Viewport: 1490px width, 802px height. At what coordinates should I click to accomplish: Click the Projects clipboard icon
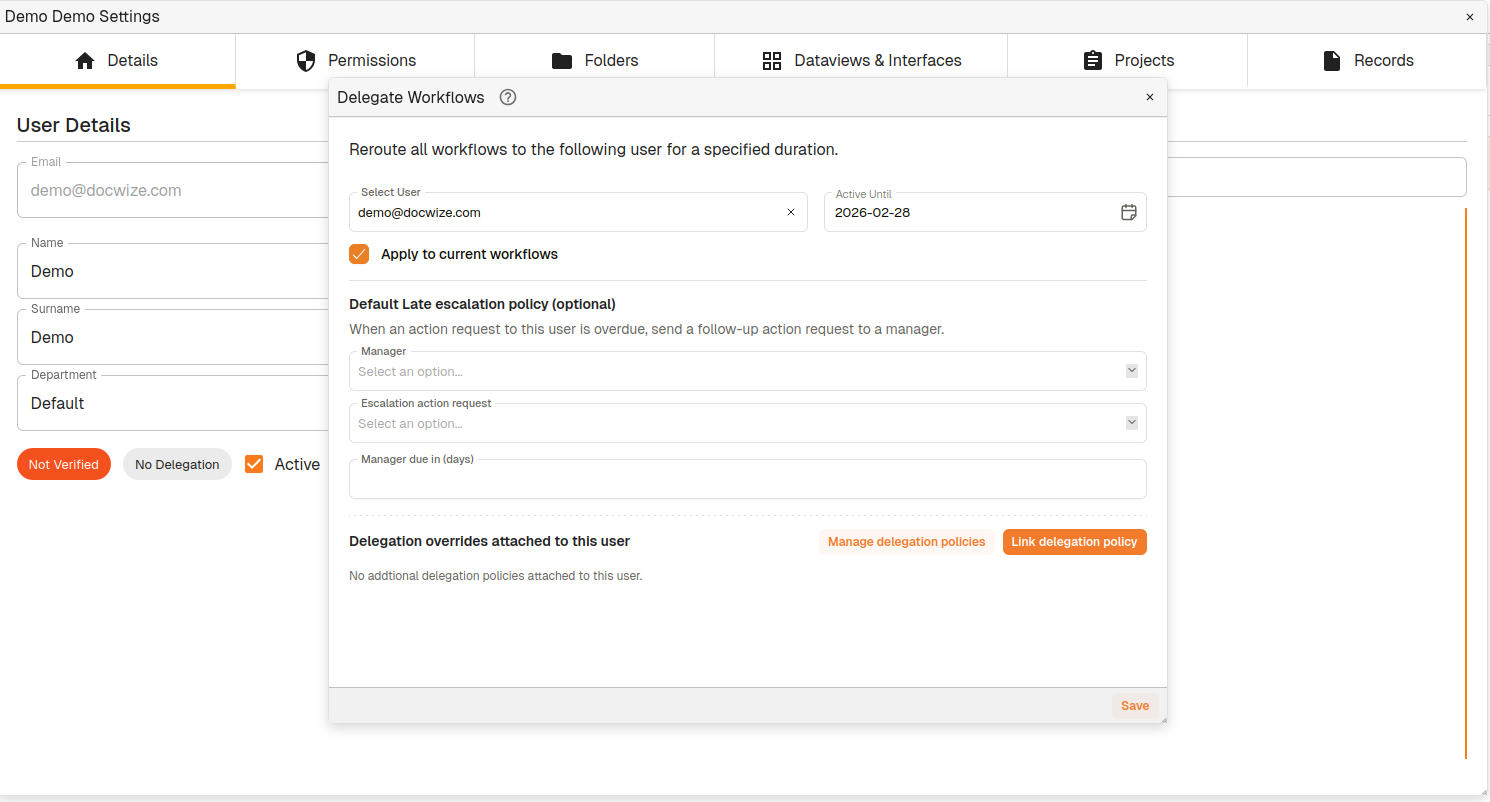[x=1093, y=61]
